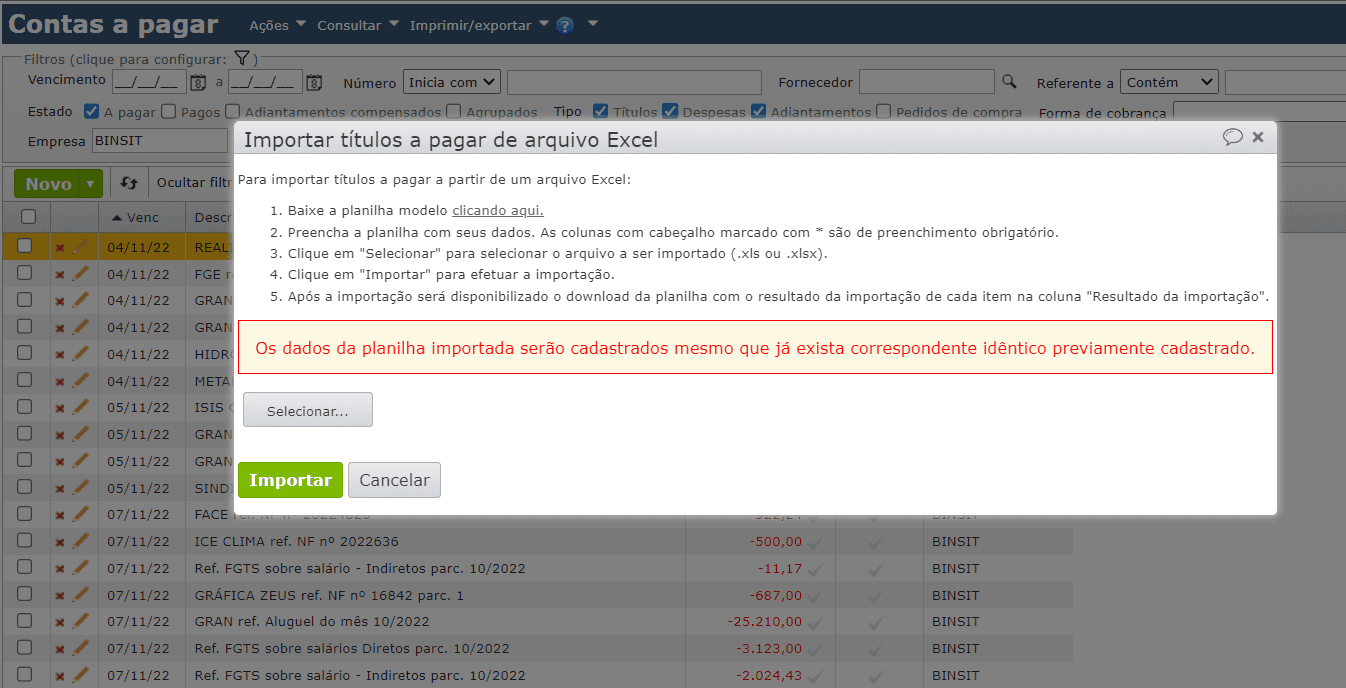Click the amount -2.024,43
The image size is (1346, 688).
pos(769,676)
